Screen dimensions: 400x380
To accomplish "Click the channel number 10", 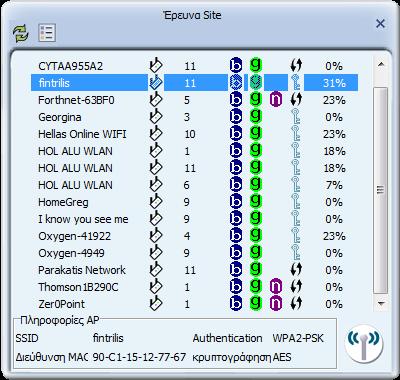I will click(x=190, y=134).
